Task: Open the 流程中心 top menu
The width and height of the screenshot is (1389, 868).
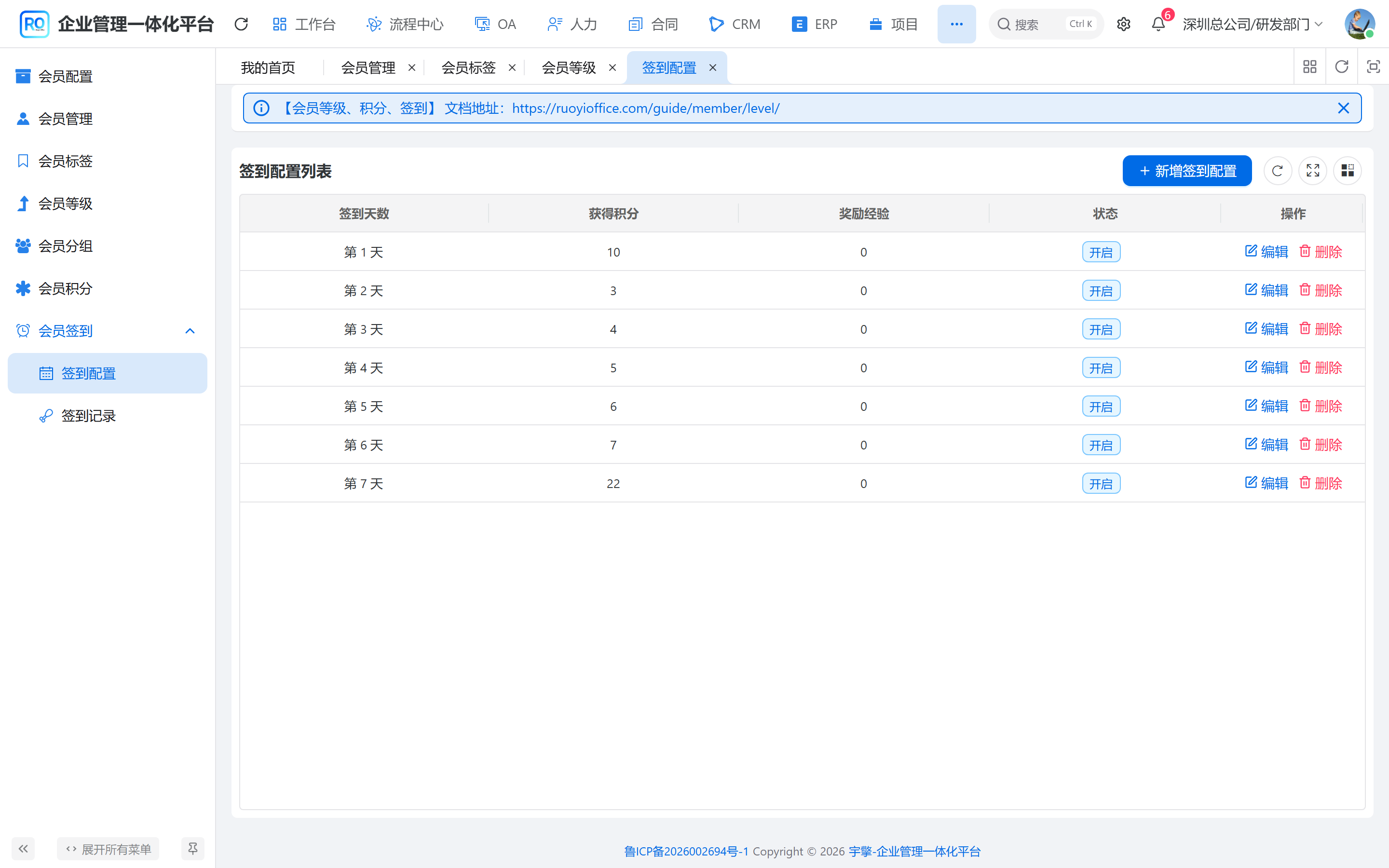Action: pyautogui.click(x=405, y=24)
